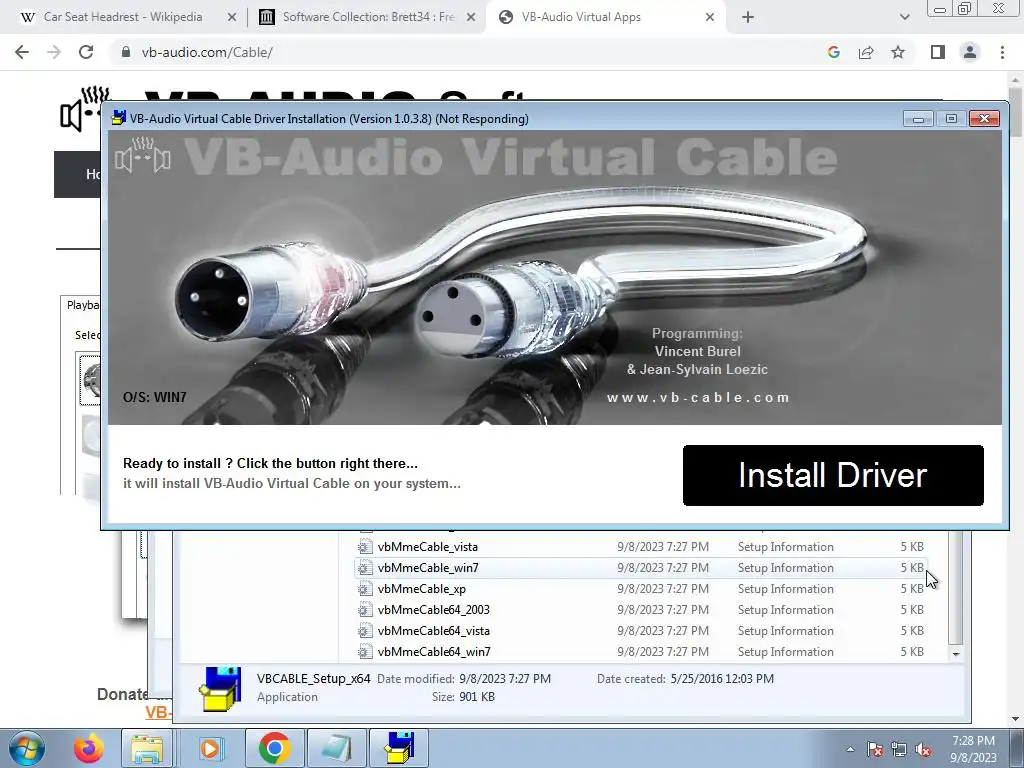This screenshot has width=1024, height=768.
Task: Open the Windows Start menu
Action: pyautogui.click(x=27, y=748)
